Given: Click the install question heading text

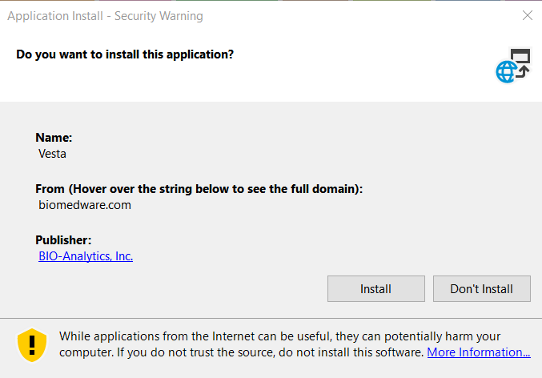Looking at the screenshot, I should [125, 55].
